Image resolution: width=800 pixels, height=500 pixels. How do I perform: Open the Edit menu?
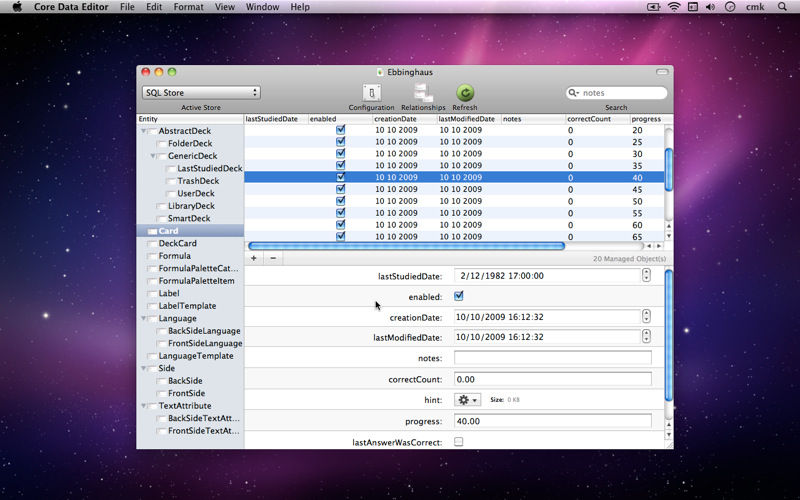click(x=154, y=7)
